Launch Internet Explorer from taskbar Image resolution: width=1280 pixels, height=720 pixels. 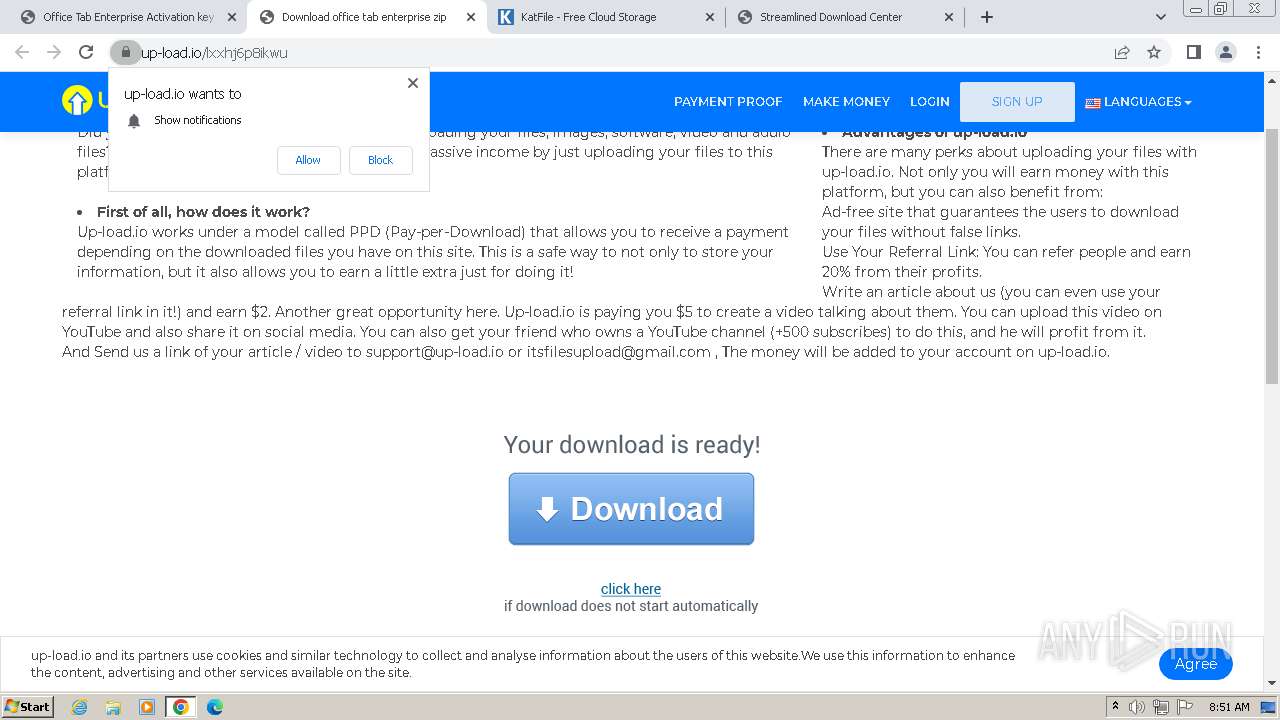pyautogui.click(x=79, y=707)
